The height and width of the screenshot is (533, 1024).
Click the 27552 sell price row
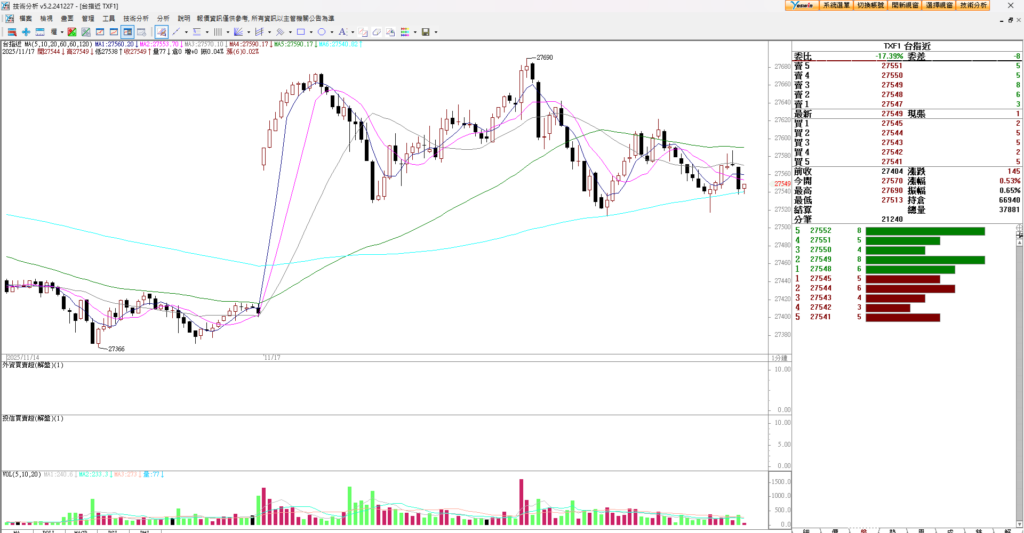[821, 231]
